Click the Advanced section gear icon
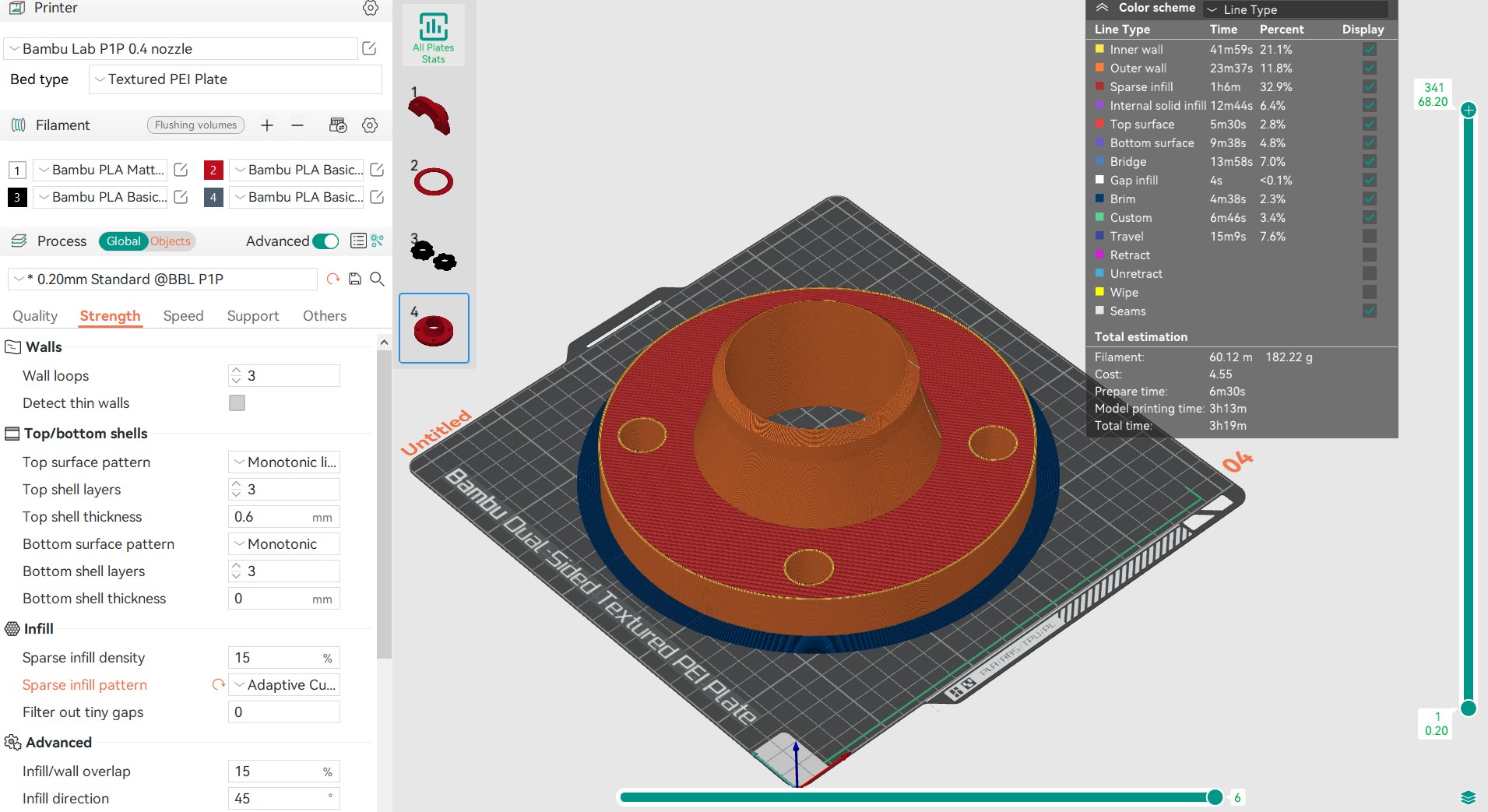Viewport: 1488px width, 812px height. pyautogui.click(x=12, y=743)
